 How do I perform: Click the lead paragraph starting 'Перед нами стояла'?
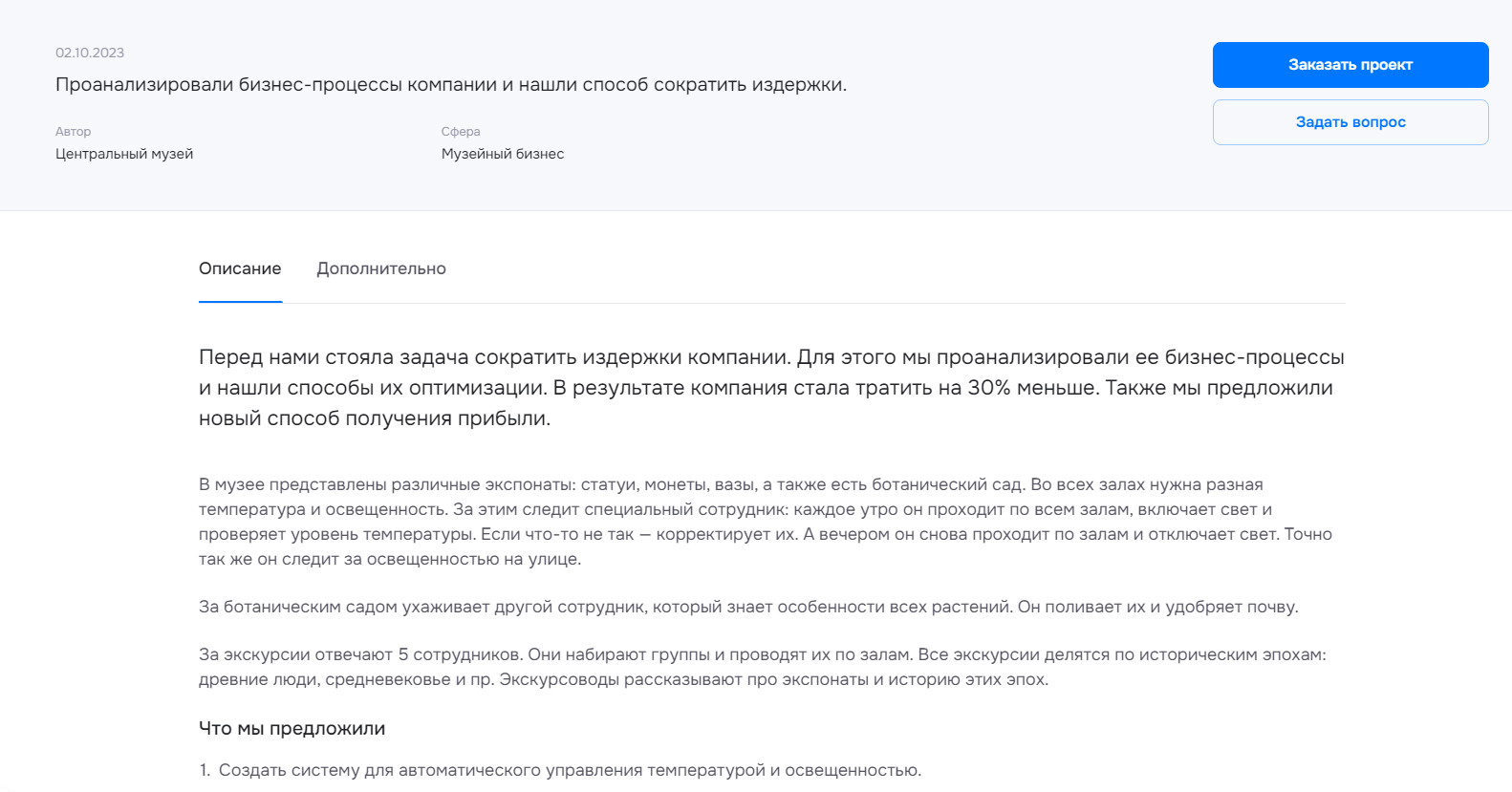pos(771,387)
